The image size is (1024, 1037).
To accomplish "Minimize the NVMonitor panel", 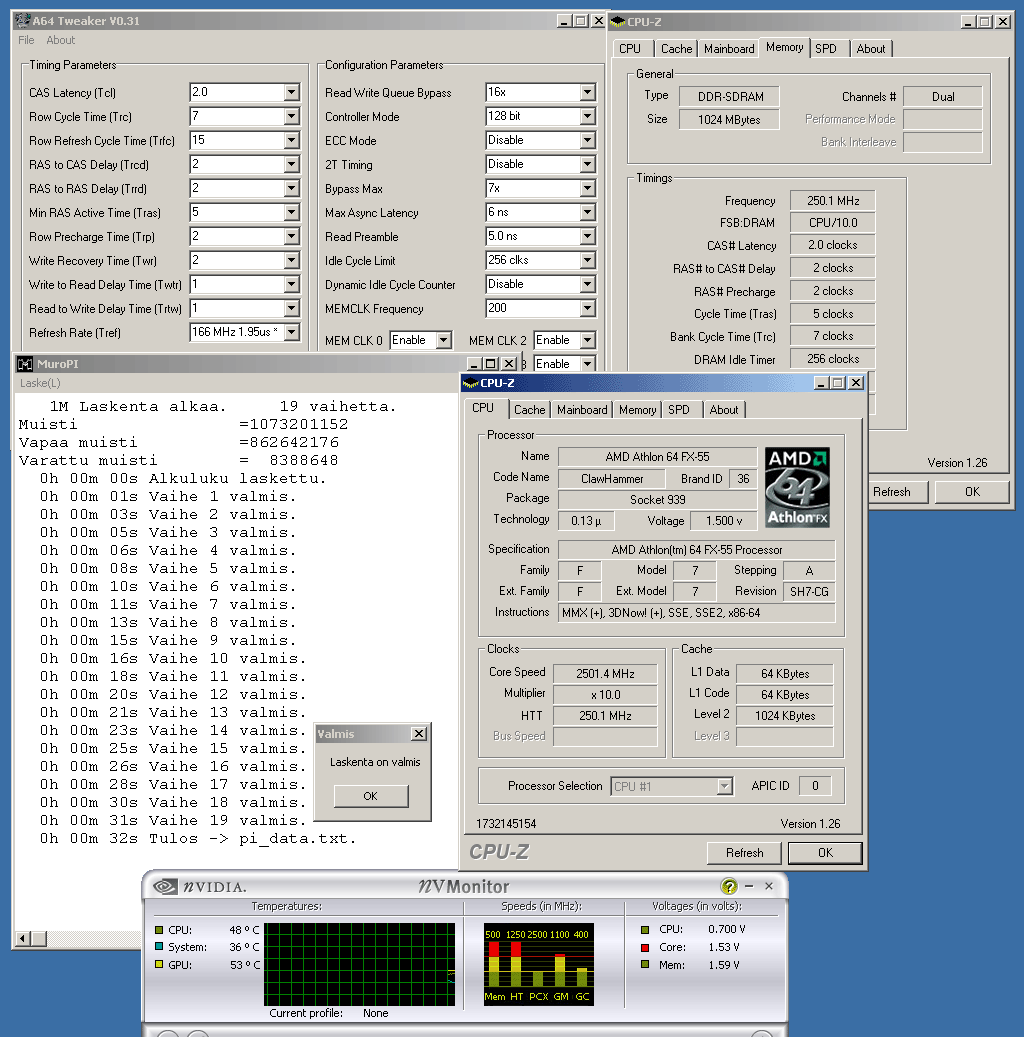I will coord(750,886).
